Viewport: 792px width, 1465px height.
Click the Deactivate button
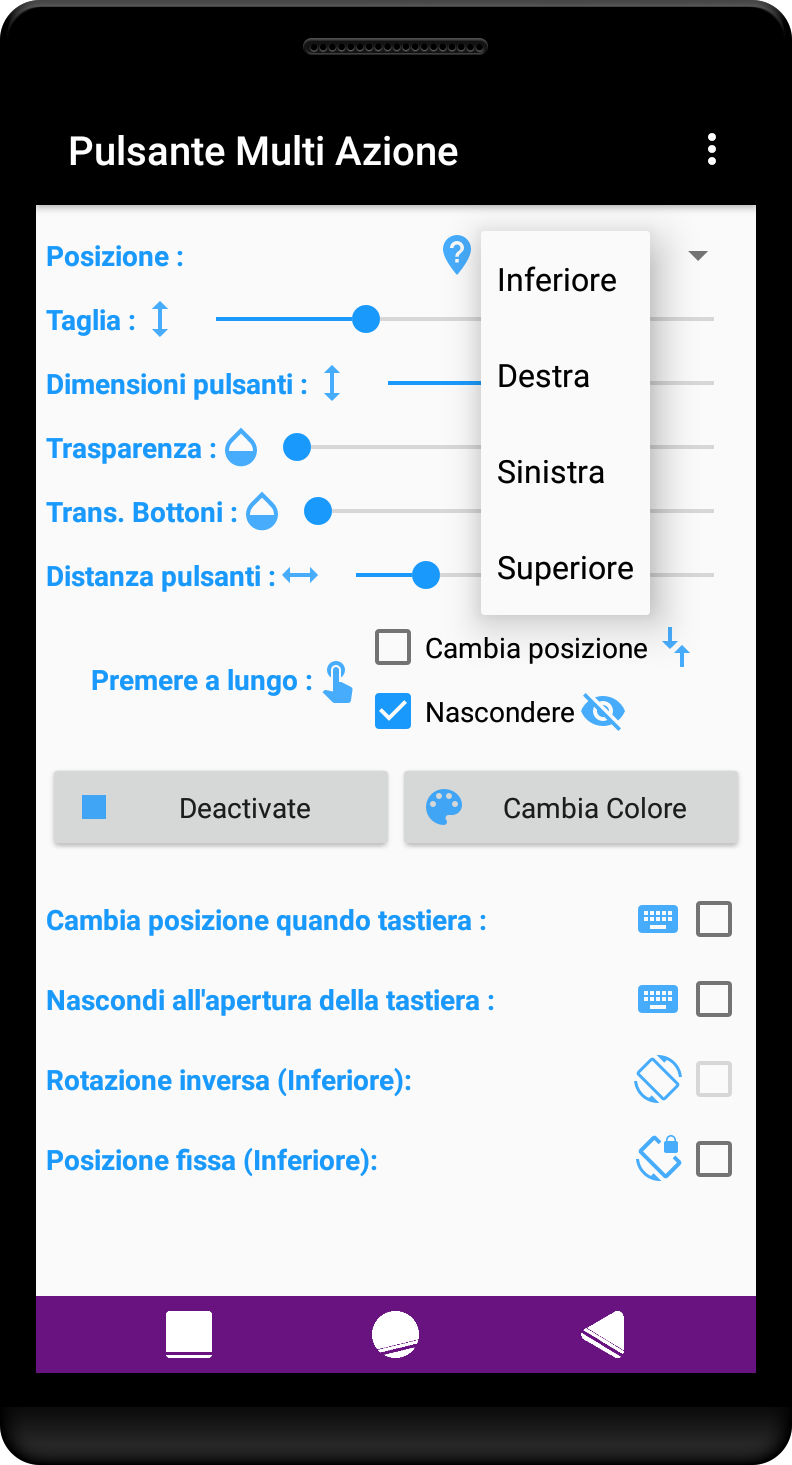point(221,808)
